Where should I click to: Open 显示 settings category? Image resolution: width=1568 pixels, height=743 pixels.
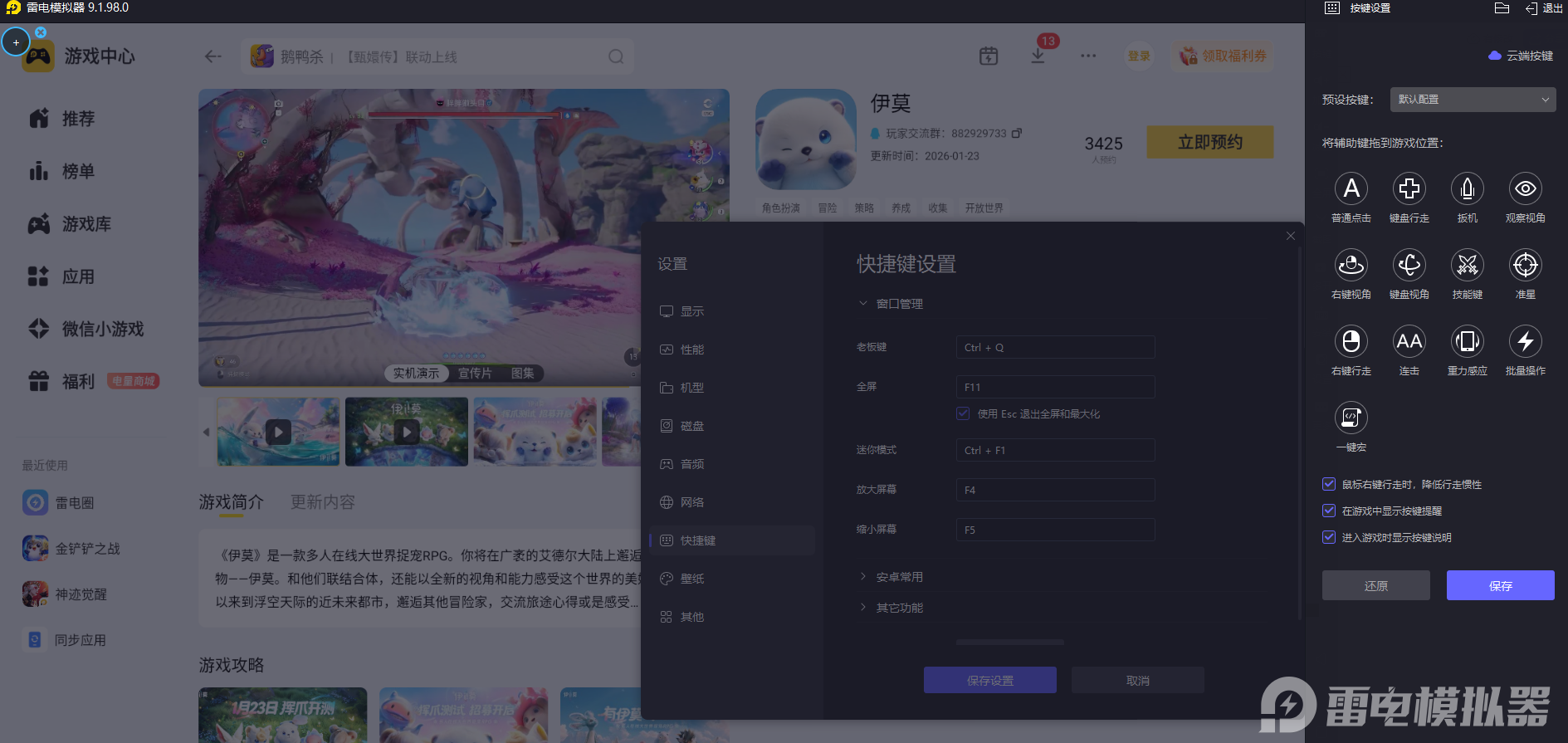[732, 311]
